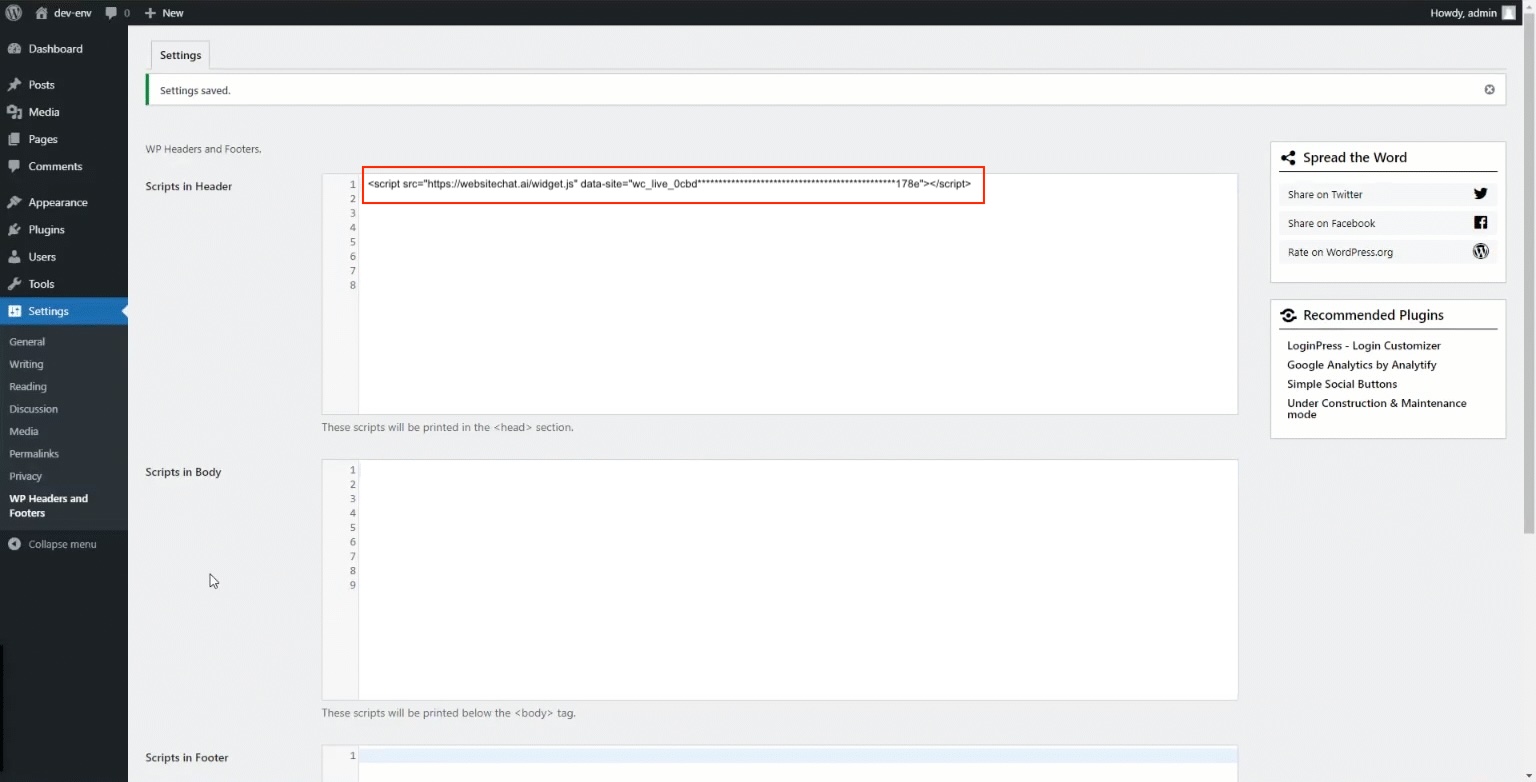Open WP Headers and Footers submenu item
Viewport: 1536px width, 782px height.
pos(49,505)
